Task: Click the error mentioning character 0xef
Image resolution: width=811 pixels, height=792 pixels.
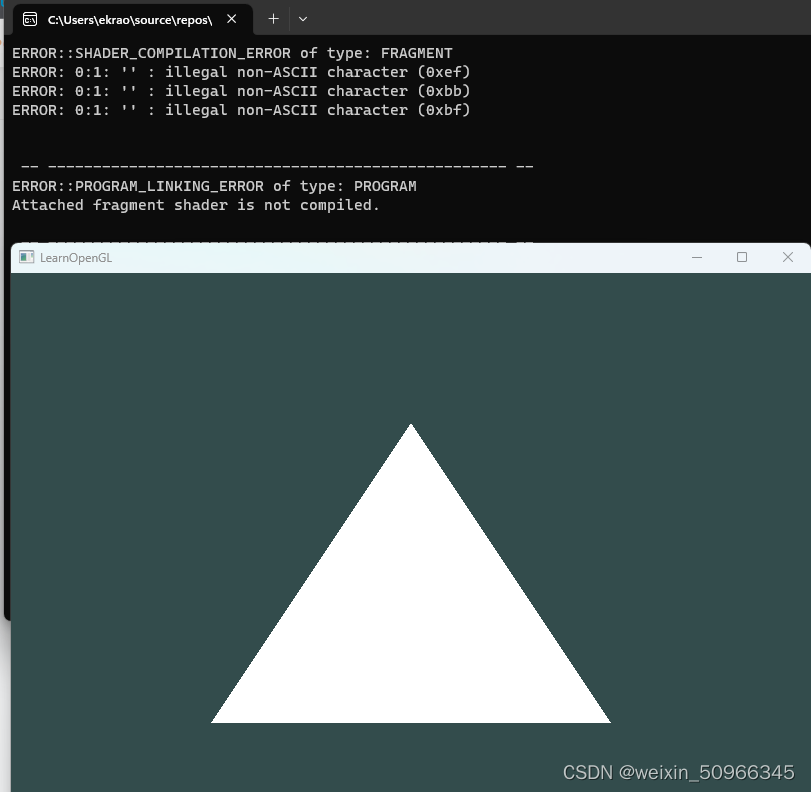Action: tap(240, 72)
